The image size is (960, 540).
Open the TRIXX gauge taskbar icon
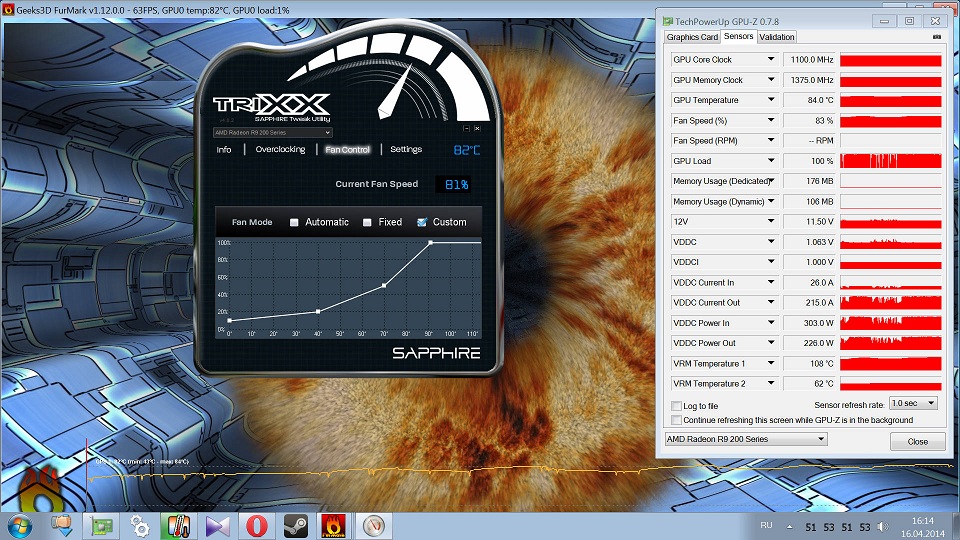click(x=373, y=527)
